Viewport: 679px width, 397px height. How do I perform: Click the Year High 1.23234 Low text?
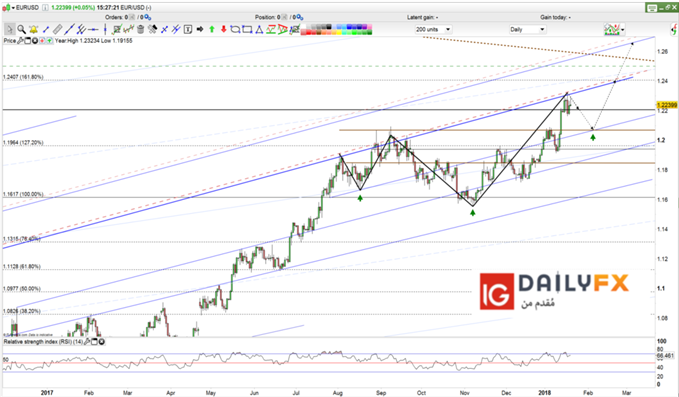(94, 41)
